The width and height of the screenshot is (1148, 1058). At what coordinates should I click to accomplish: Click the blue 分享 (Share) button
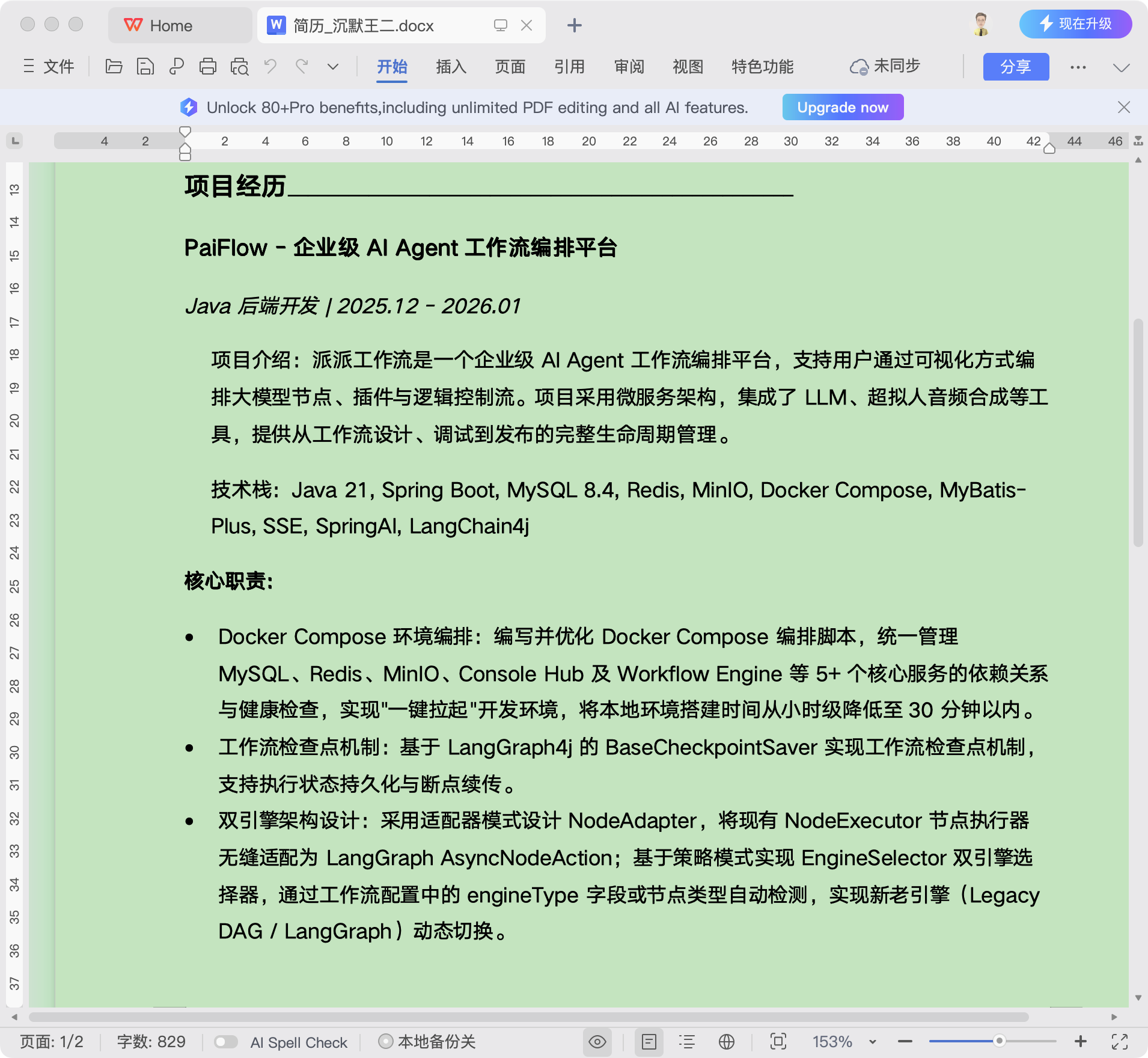1015,67
